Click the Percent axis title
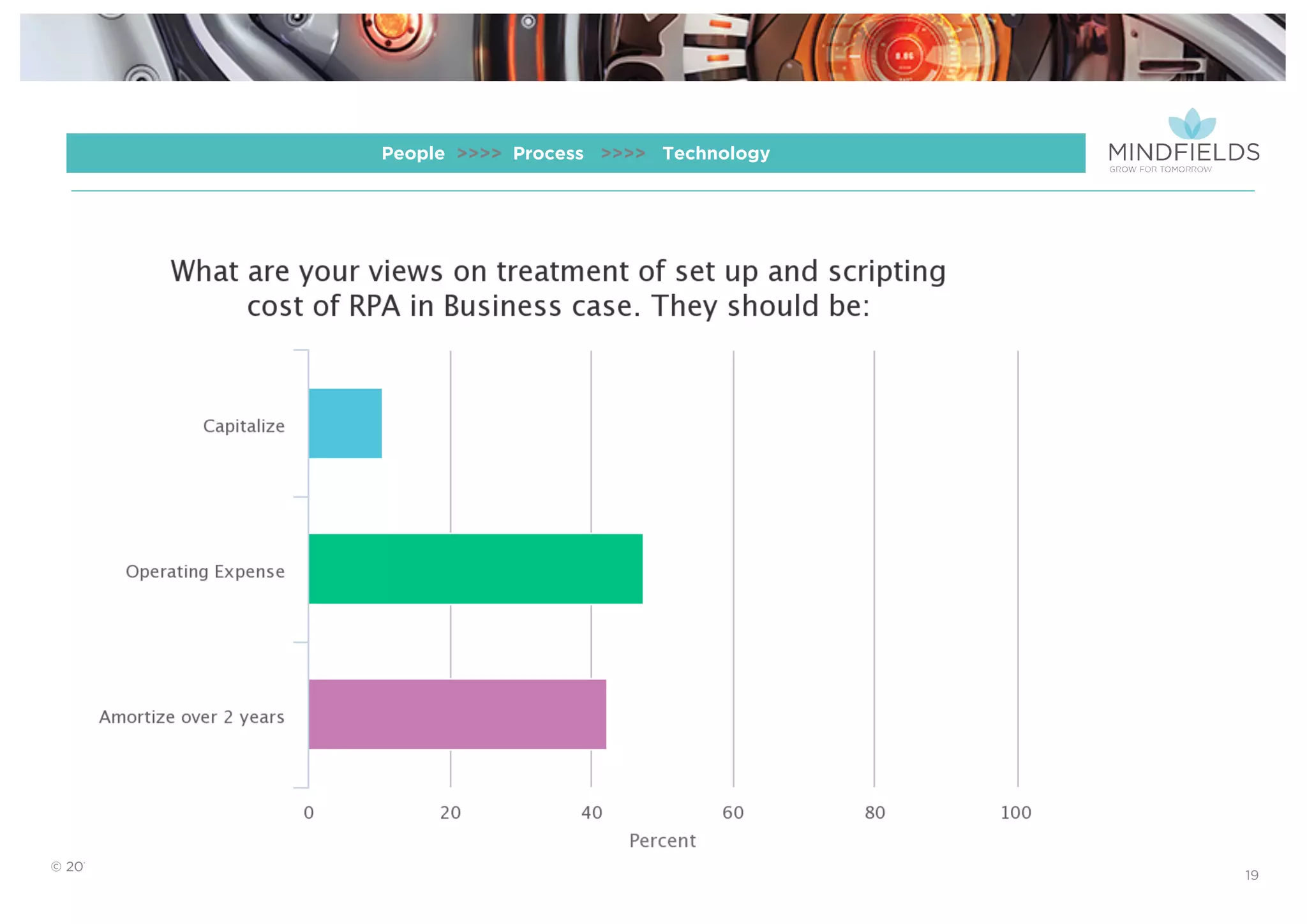Image resolution: width=1307 pixels, height=924 pixels. (x=662, y=841)
